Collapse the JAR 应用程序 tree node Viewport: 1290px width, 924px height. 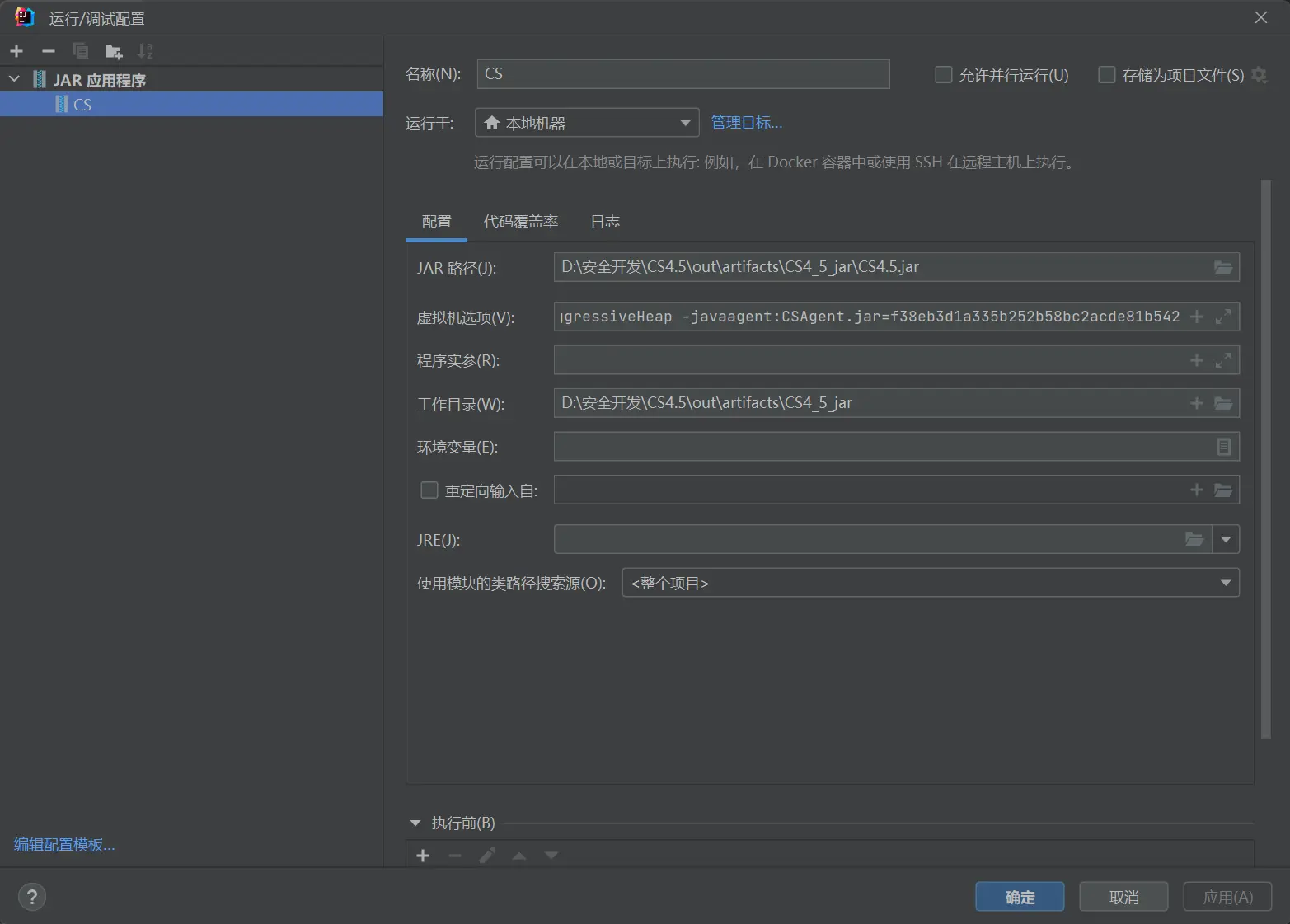click(x=14, y=79)
